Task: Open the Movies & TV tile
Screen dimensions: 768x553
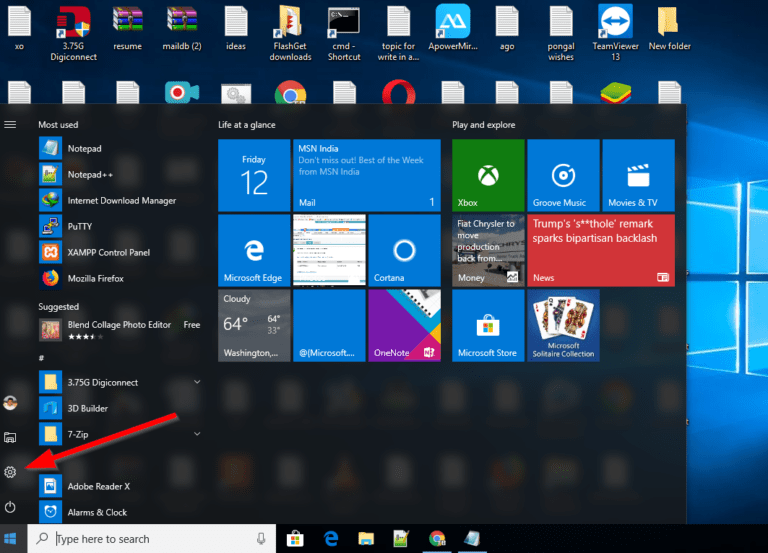Action: 638,175
